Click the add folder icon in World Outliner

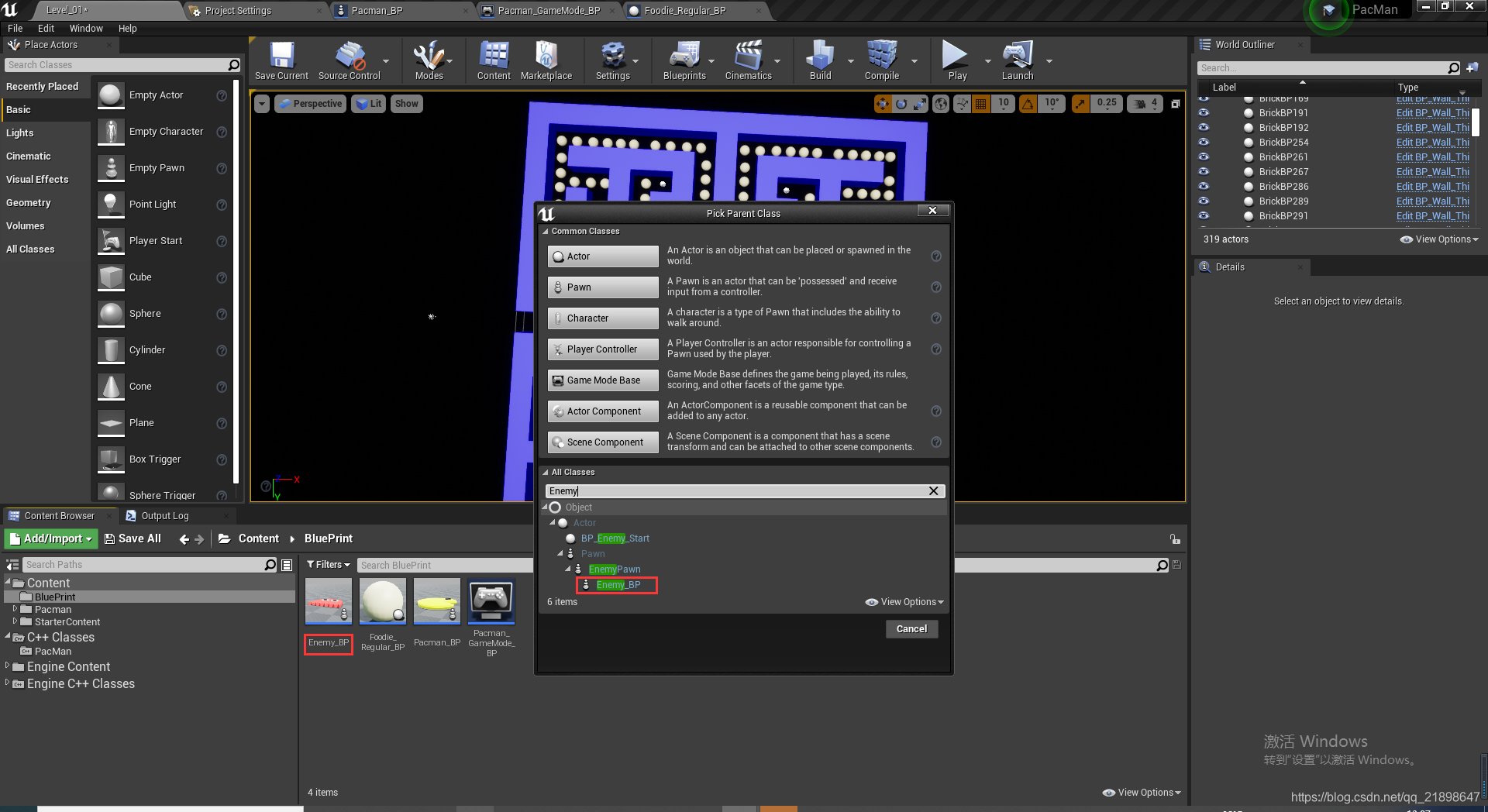[1472, 68]
